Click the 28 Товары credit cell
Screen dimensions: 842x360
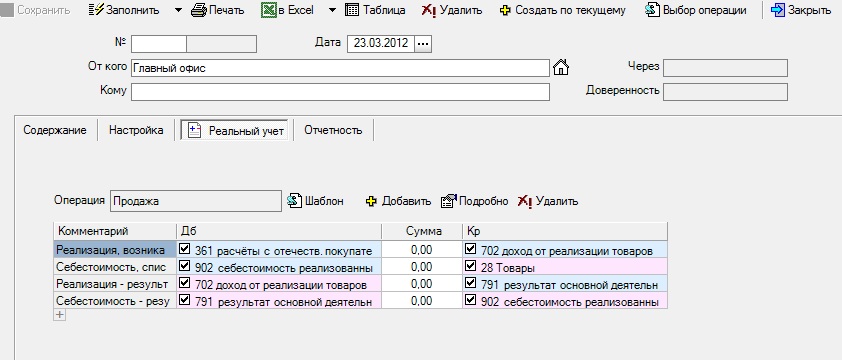(565, 267)
